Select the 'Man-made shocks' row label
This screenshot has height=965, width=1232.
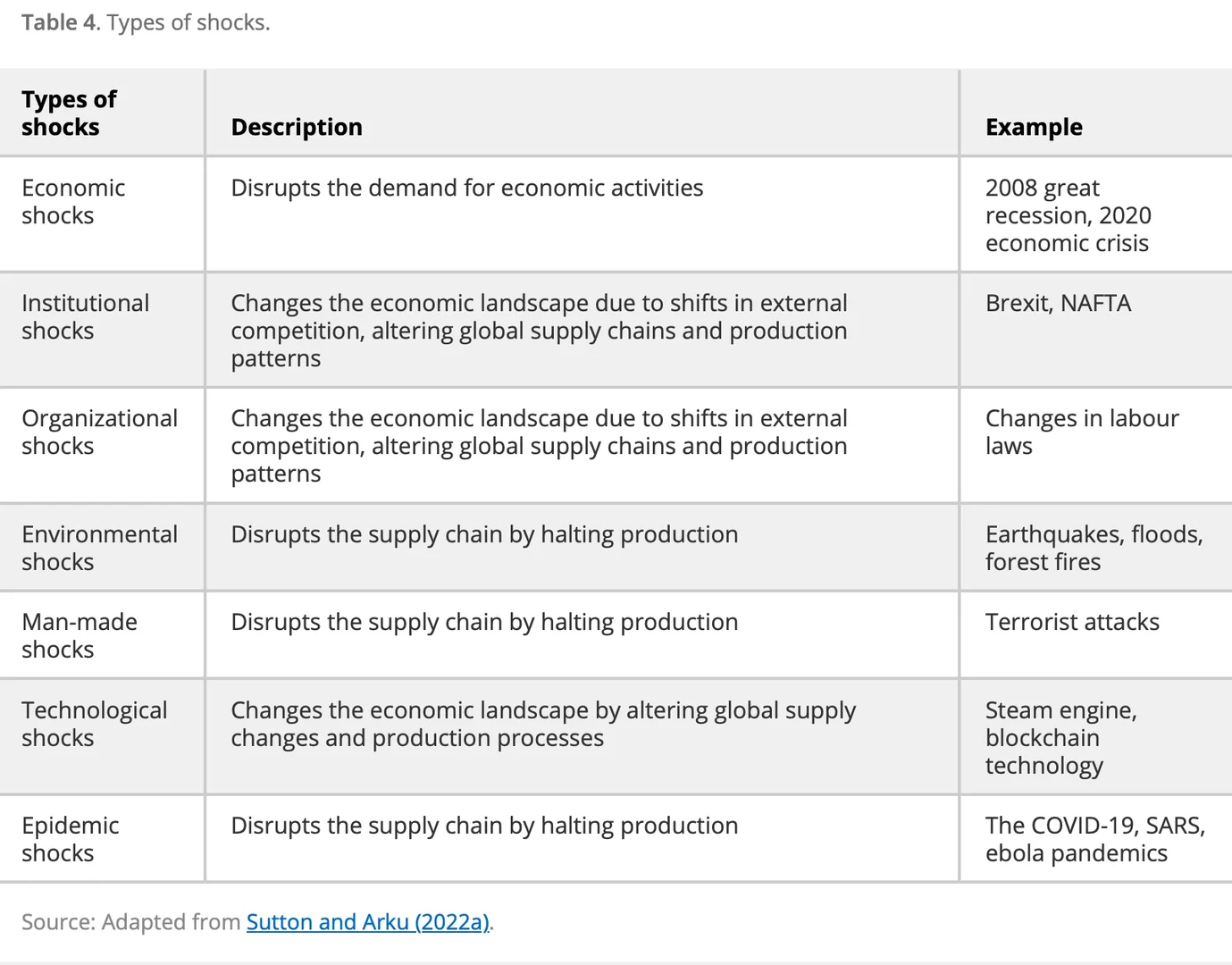tap(80, 635)
